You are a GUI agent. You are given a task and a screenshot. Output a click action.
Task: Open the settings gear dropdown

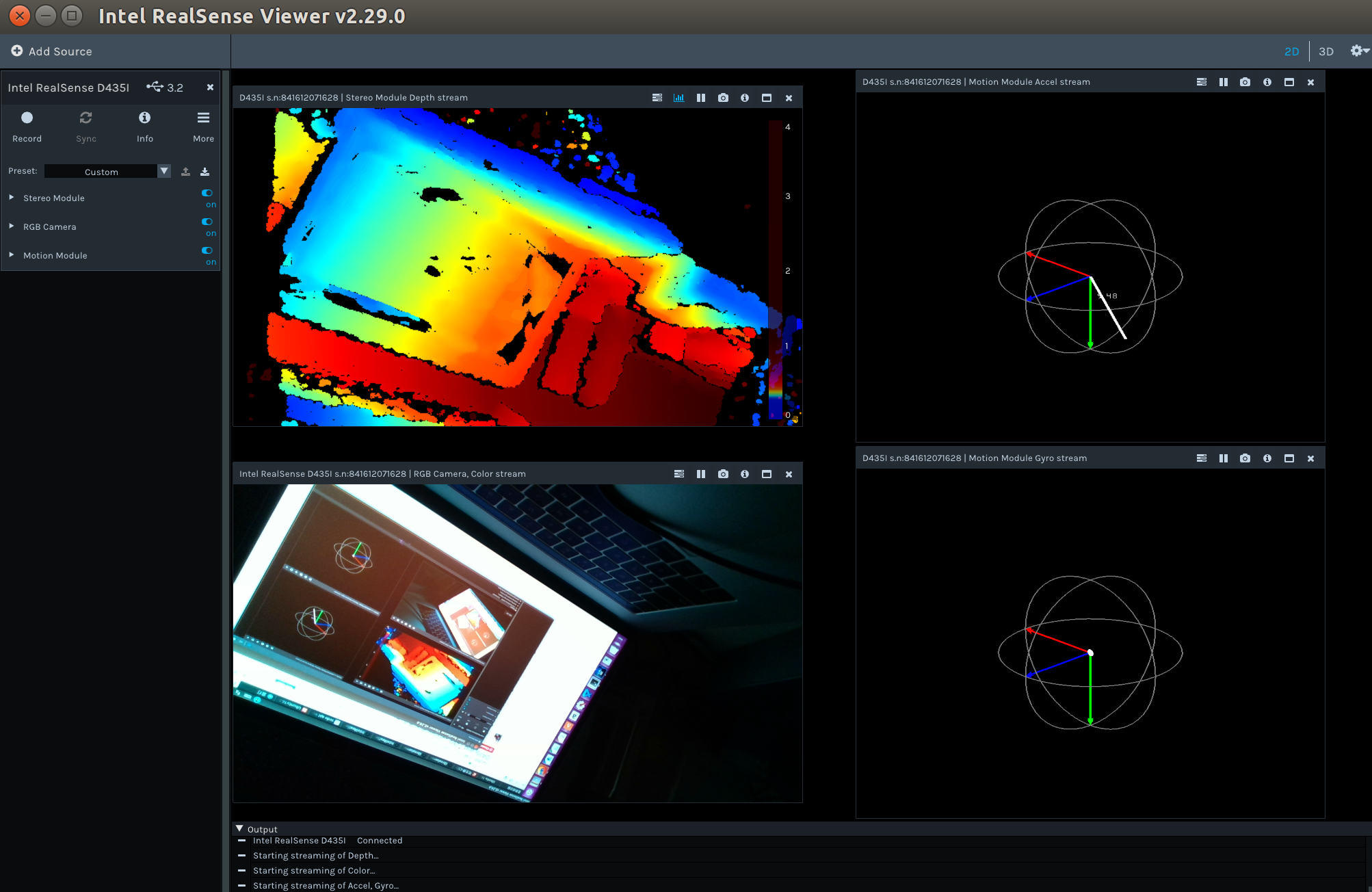1358,51
